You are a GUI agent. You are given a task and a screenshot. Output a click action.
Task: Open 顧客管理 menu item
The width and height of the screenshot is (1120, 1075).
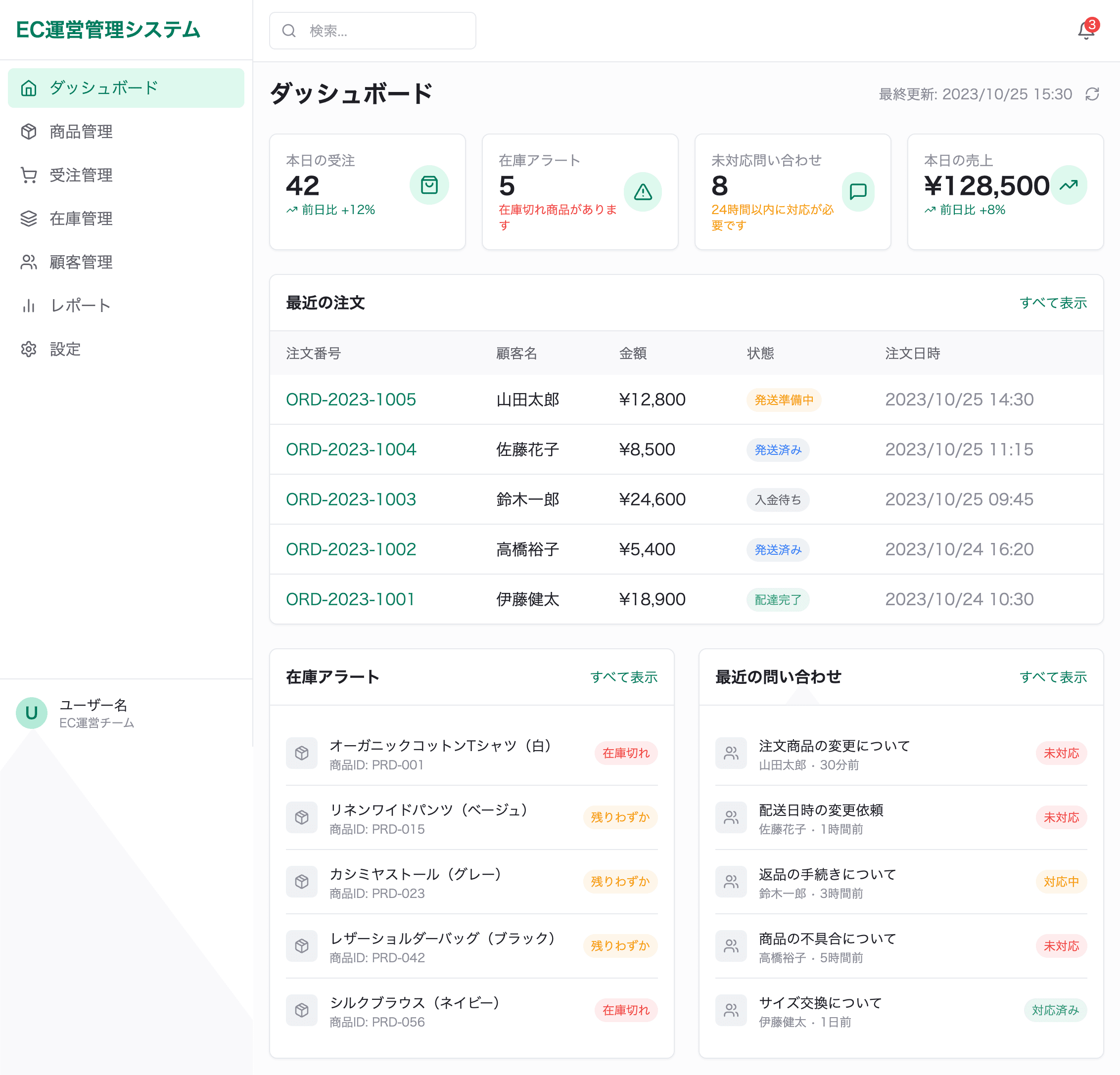coord(126,262)
